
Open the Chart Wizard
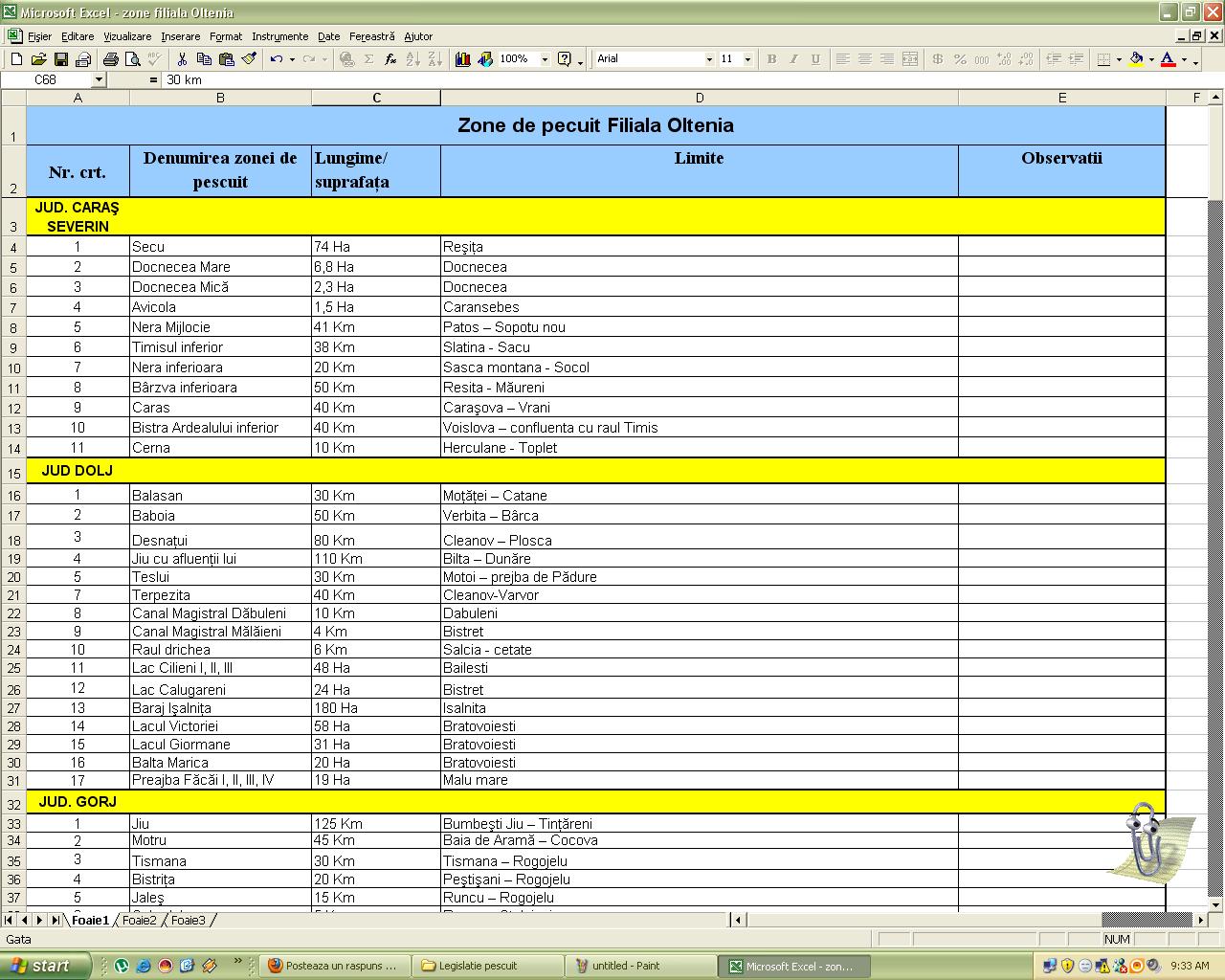click(x=463, y=59)
